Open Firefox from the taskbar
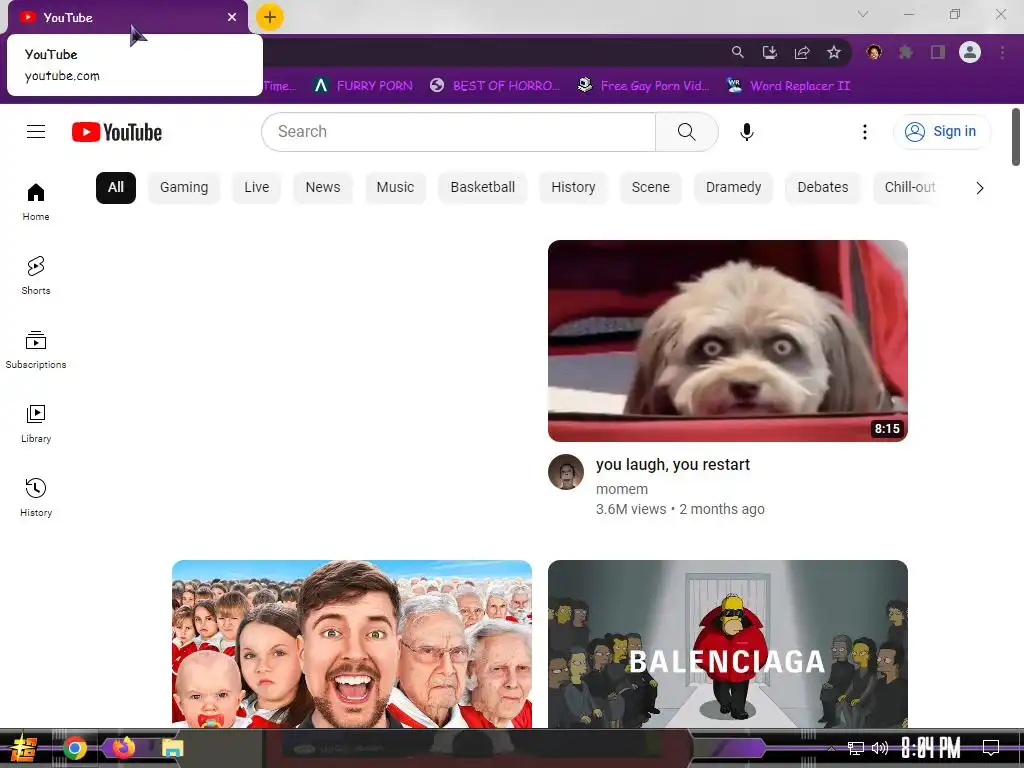The image size is (1024, 768). [x=123, y=748]
